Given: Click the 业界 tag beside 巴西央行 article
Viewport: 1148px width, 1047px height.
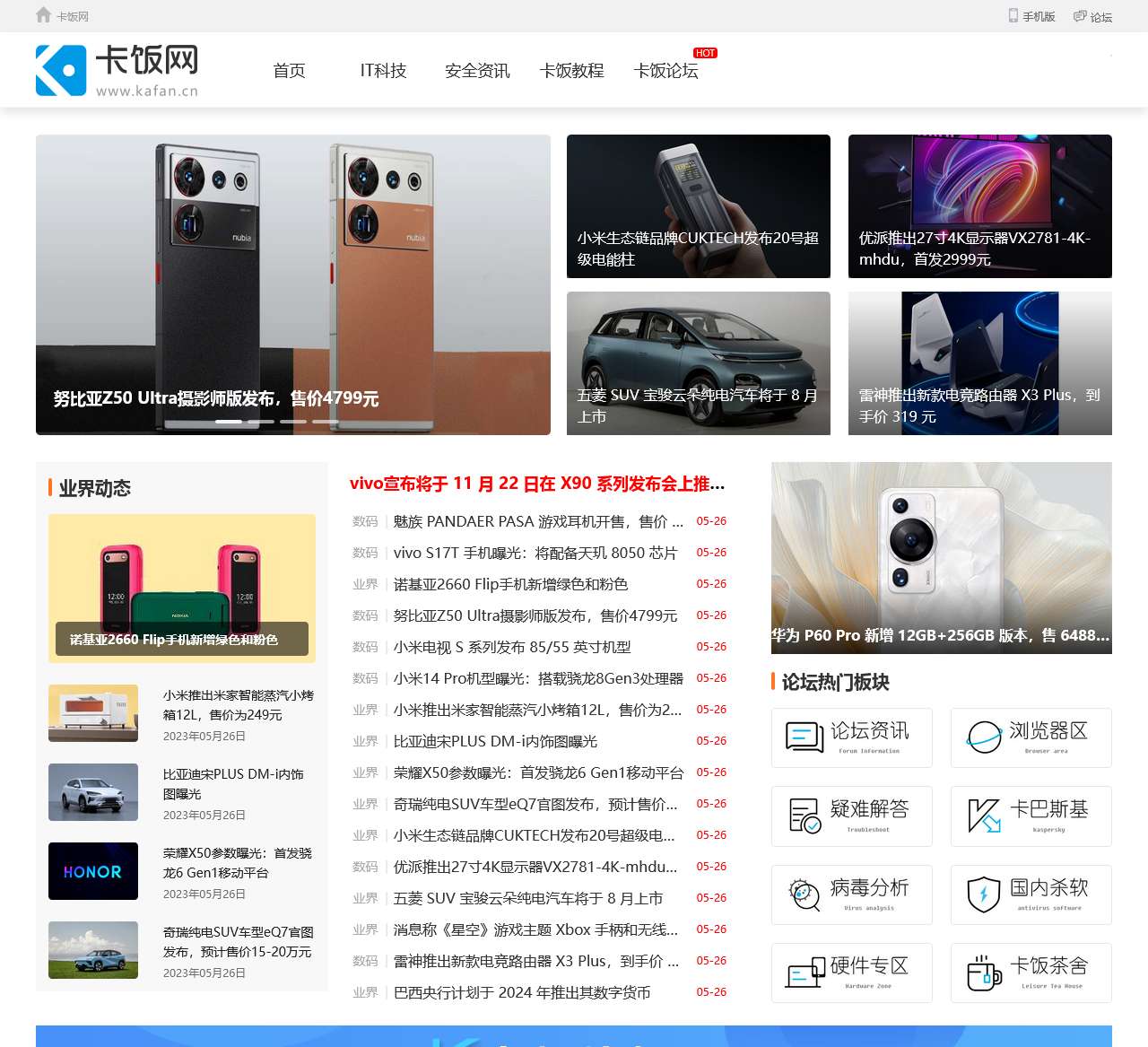Looking at the screenshot, I should [x=365, y=992].
